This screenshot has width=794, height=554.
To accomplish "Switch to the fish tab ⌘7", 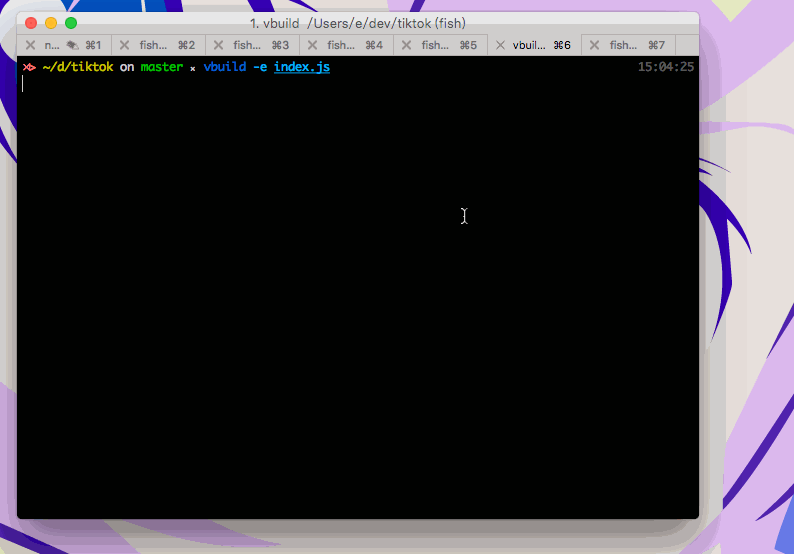I will point(629,45).
